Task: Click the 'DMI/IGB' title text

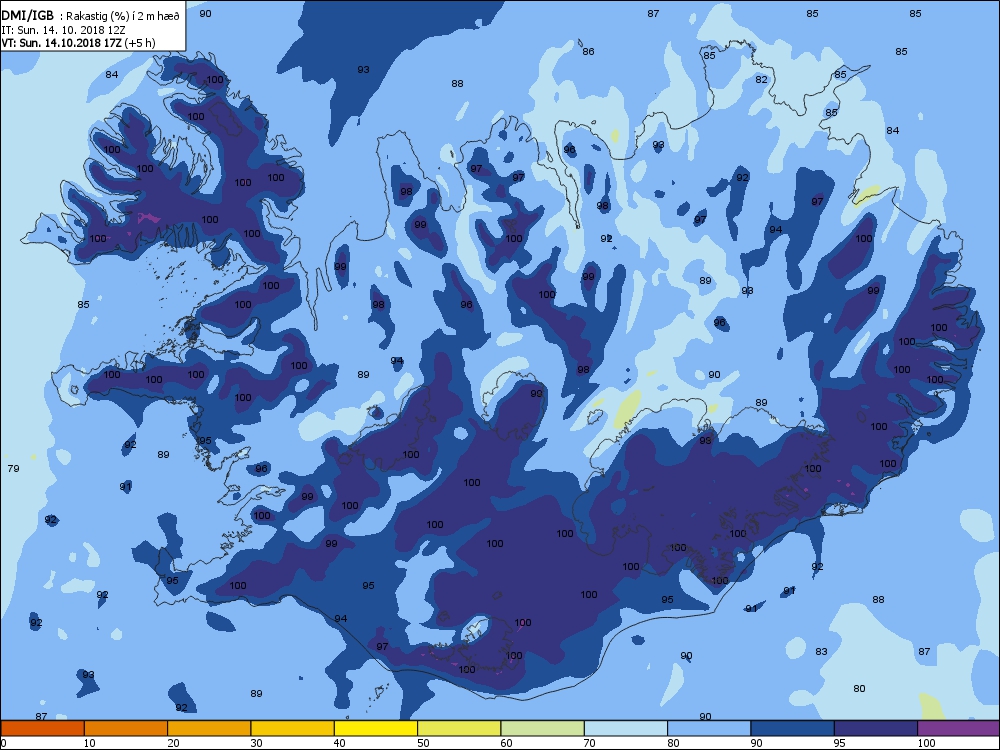Action: tap(27, 16)
